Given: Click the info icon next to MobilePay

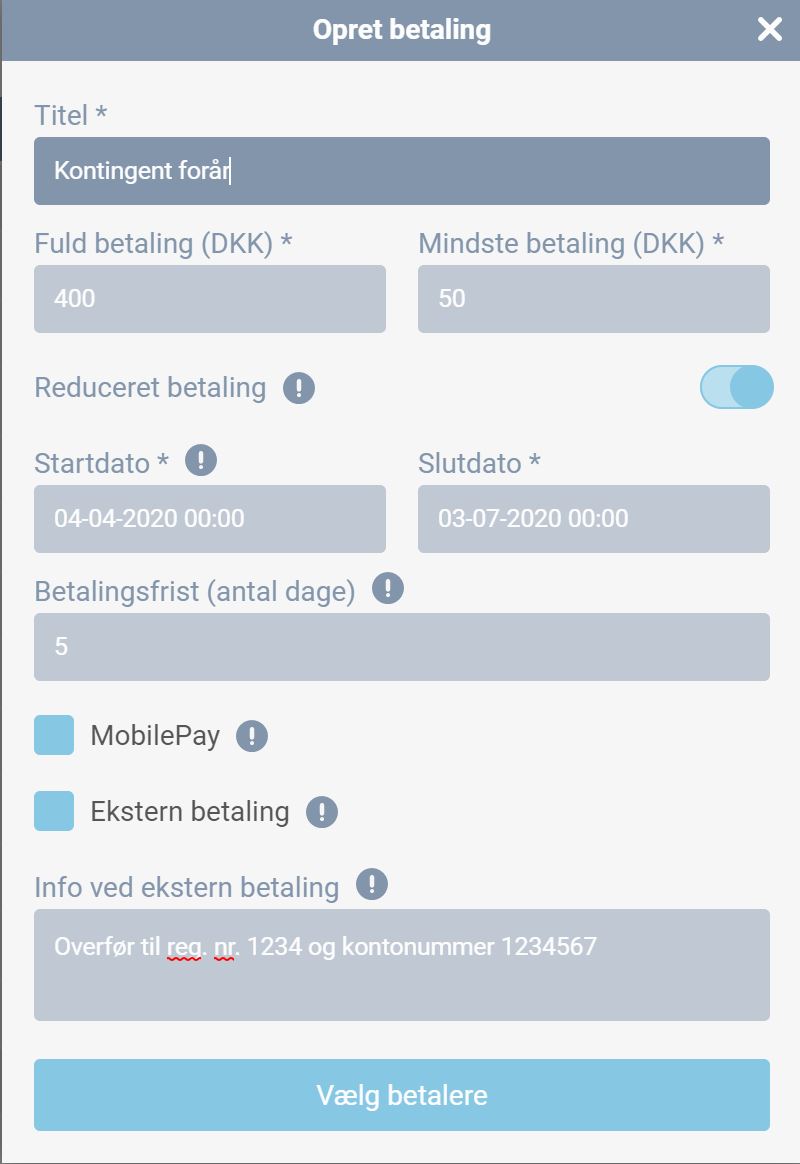Looking at the screenshot, I should tap(252, 737).
